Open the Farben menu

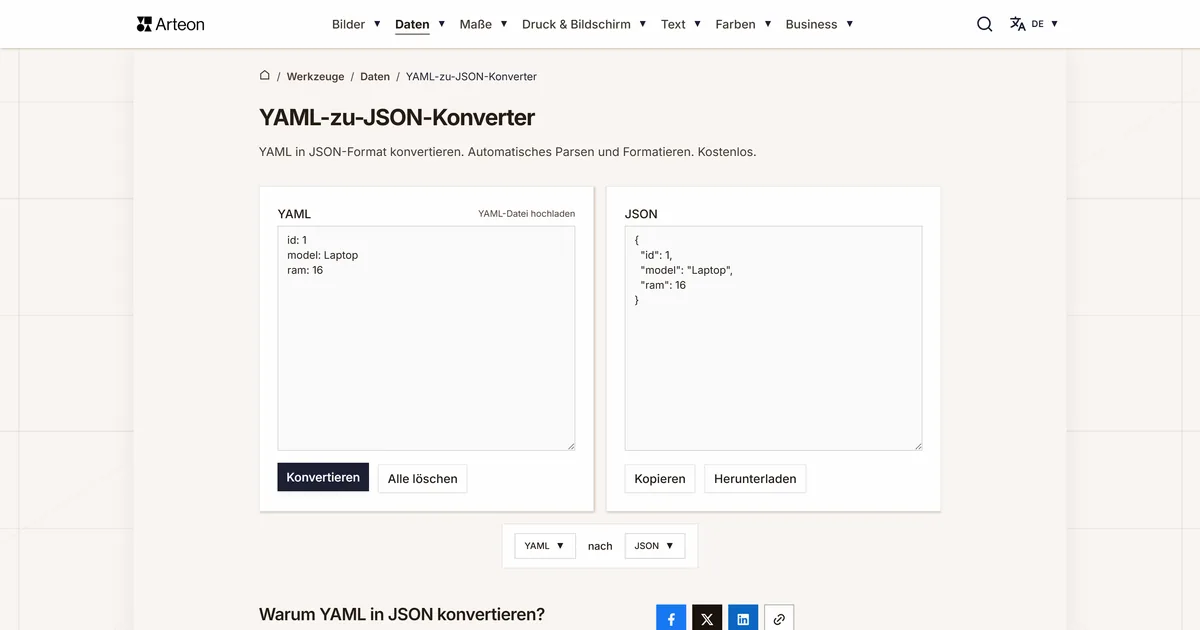[735, 24]
